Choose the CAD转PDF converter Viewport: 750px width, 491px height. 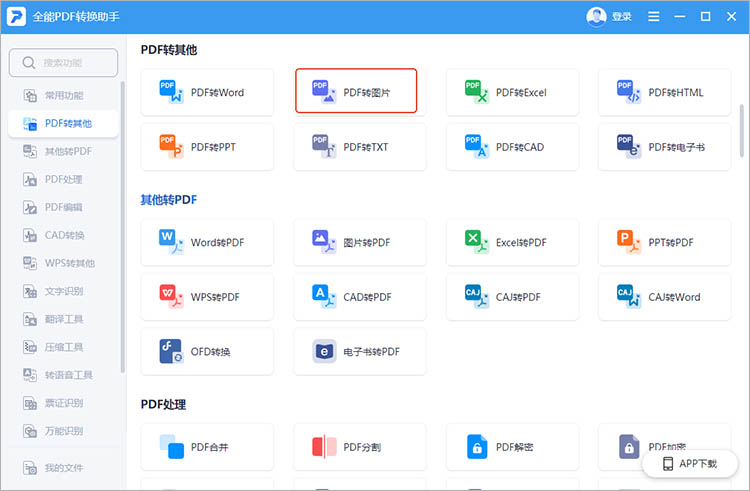pos(360,297)
